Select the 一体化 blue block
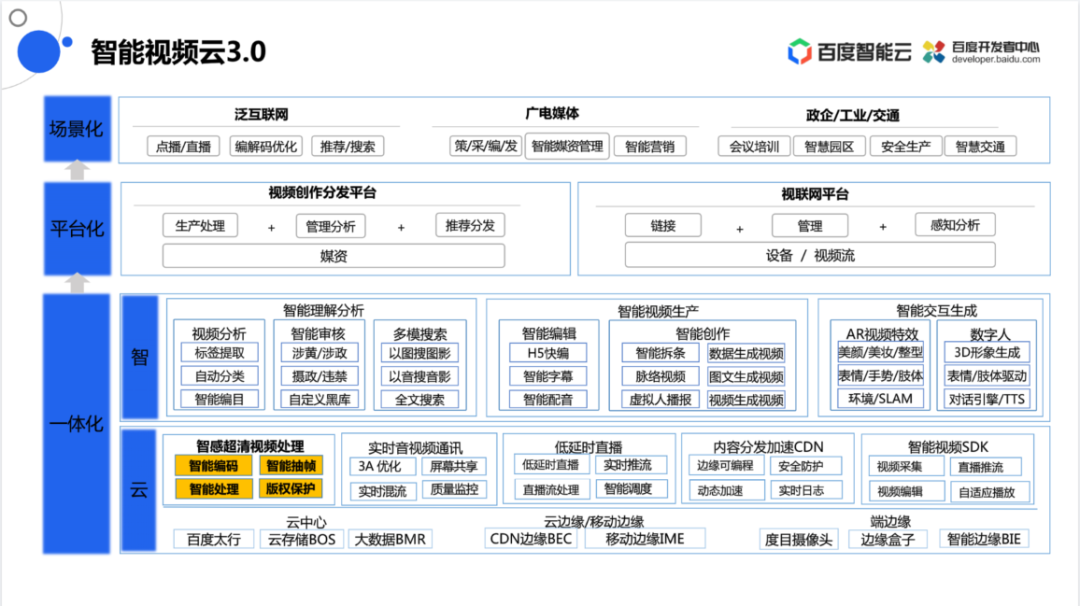Image resolution: width=1080 pixels, height=606 pixels. [x=76, y=424]
